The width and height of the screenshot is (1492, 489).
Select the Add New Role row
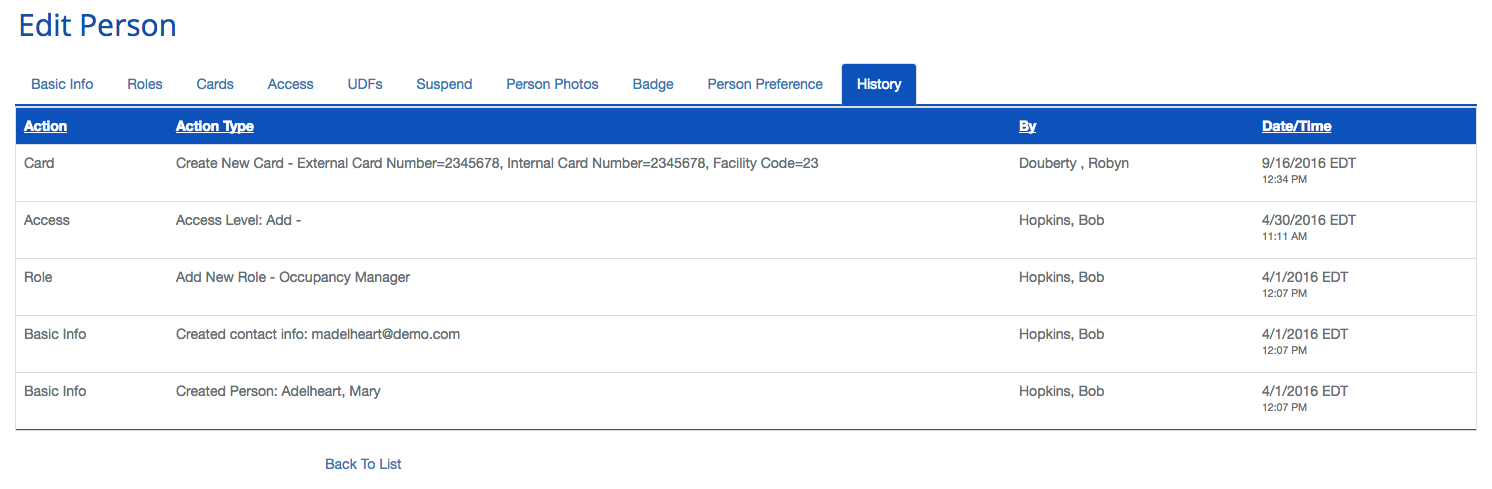pos(292,277)
